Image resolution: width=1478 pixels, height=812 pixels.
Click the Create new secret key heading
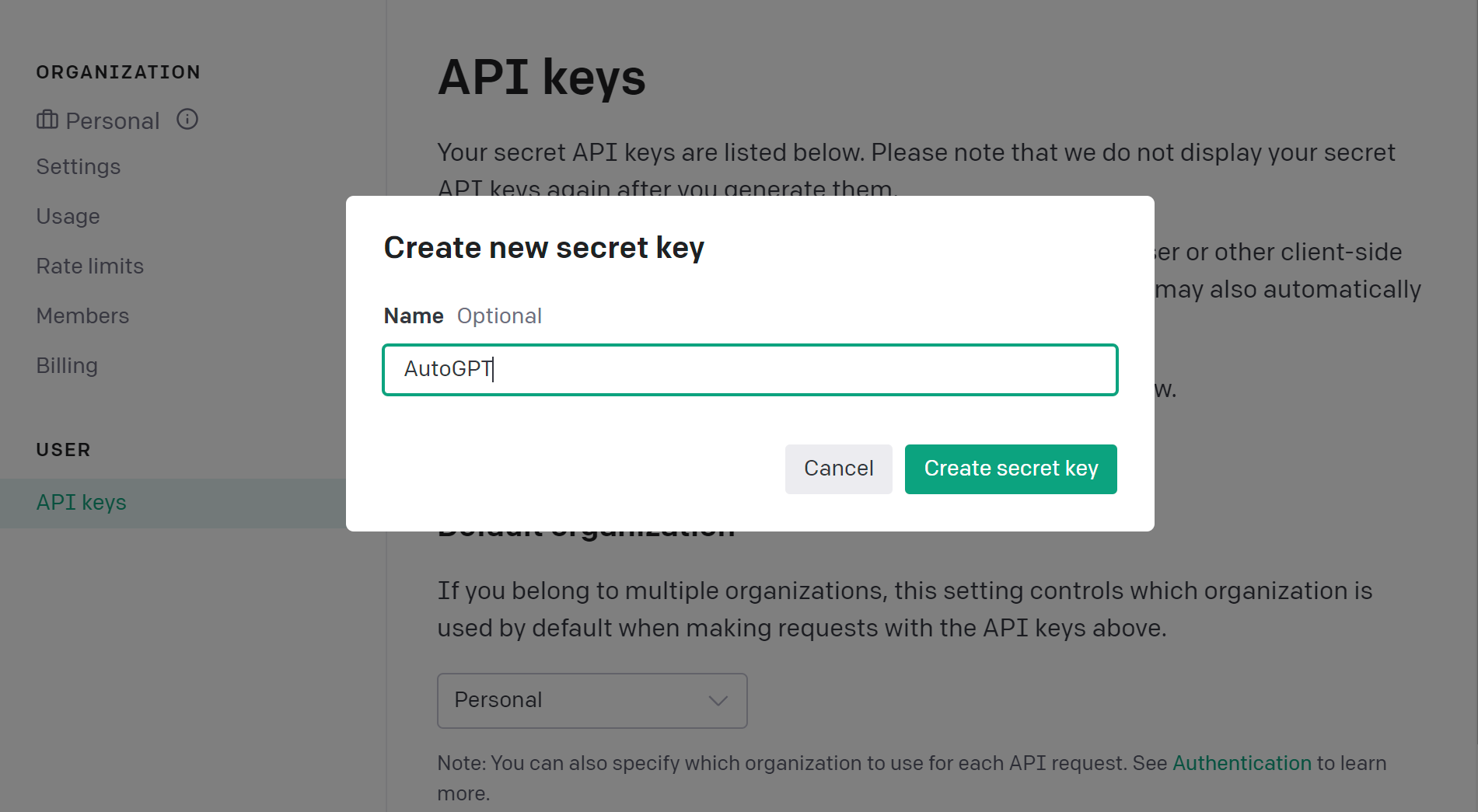pos(544,249)
